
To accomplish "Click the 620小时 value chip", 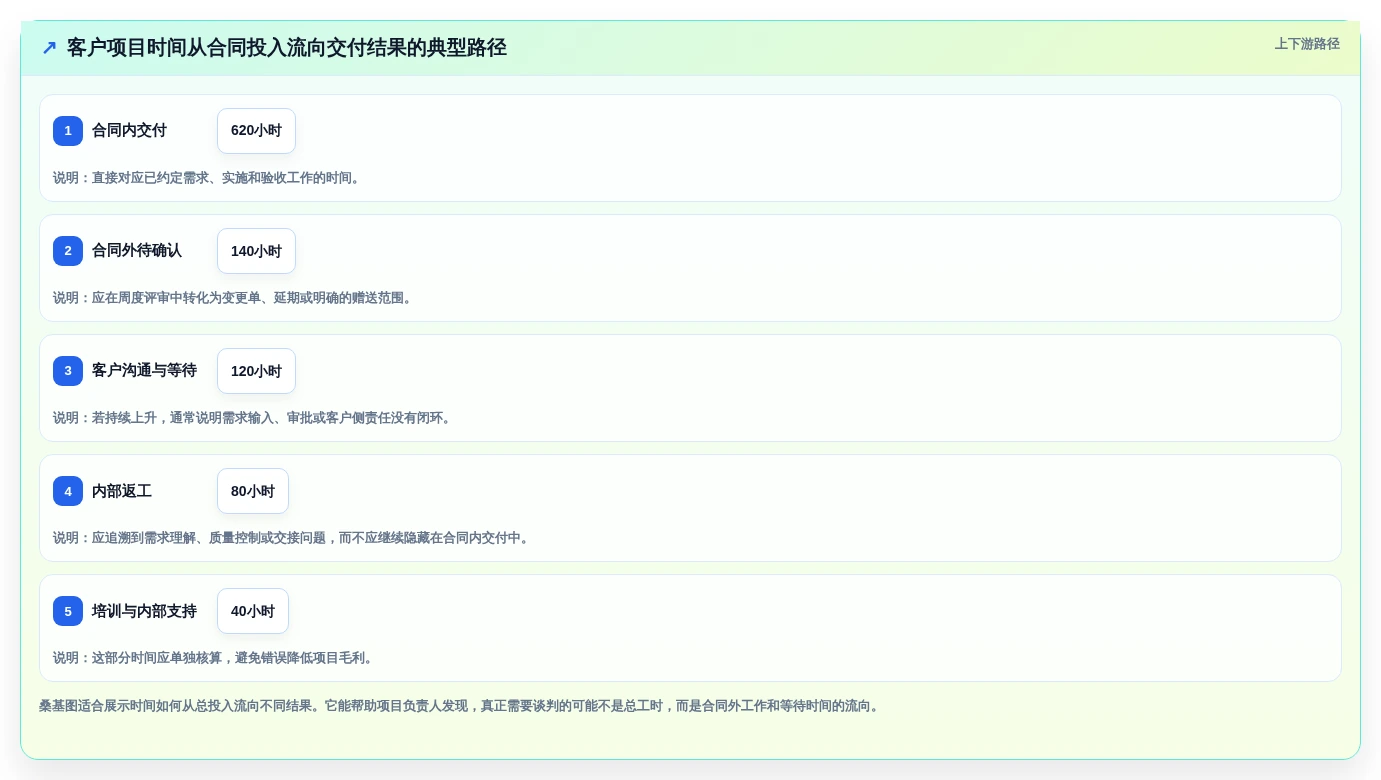I will coord(256,131).
